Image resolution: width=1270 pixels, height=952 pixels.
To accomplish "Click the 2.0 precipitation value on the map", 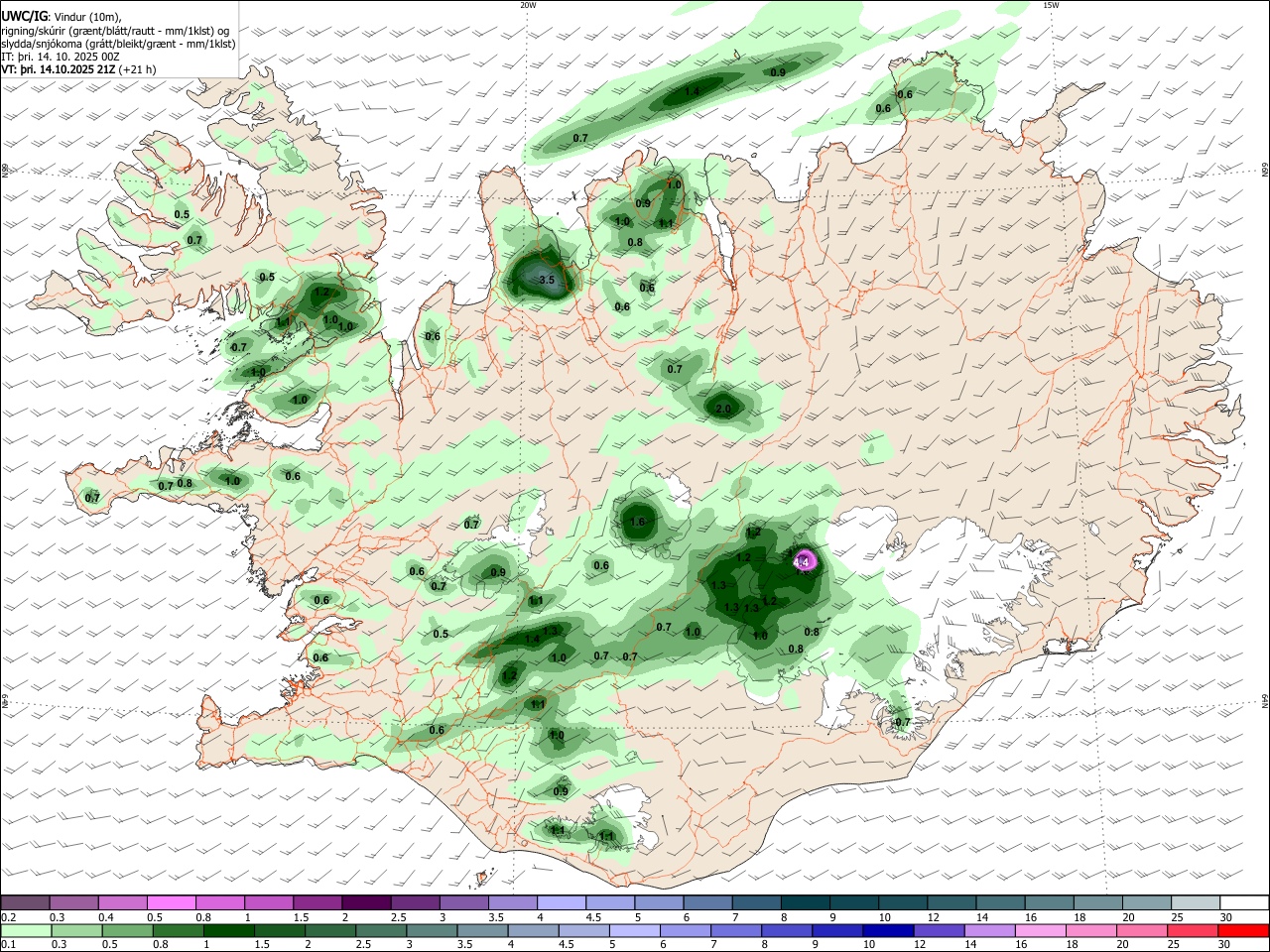I will [723, 410].
